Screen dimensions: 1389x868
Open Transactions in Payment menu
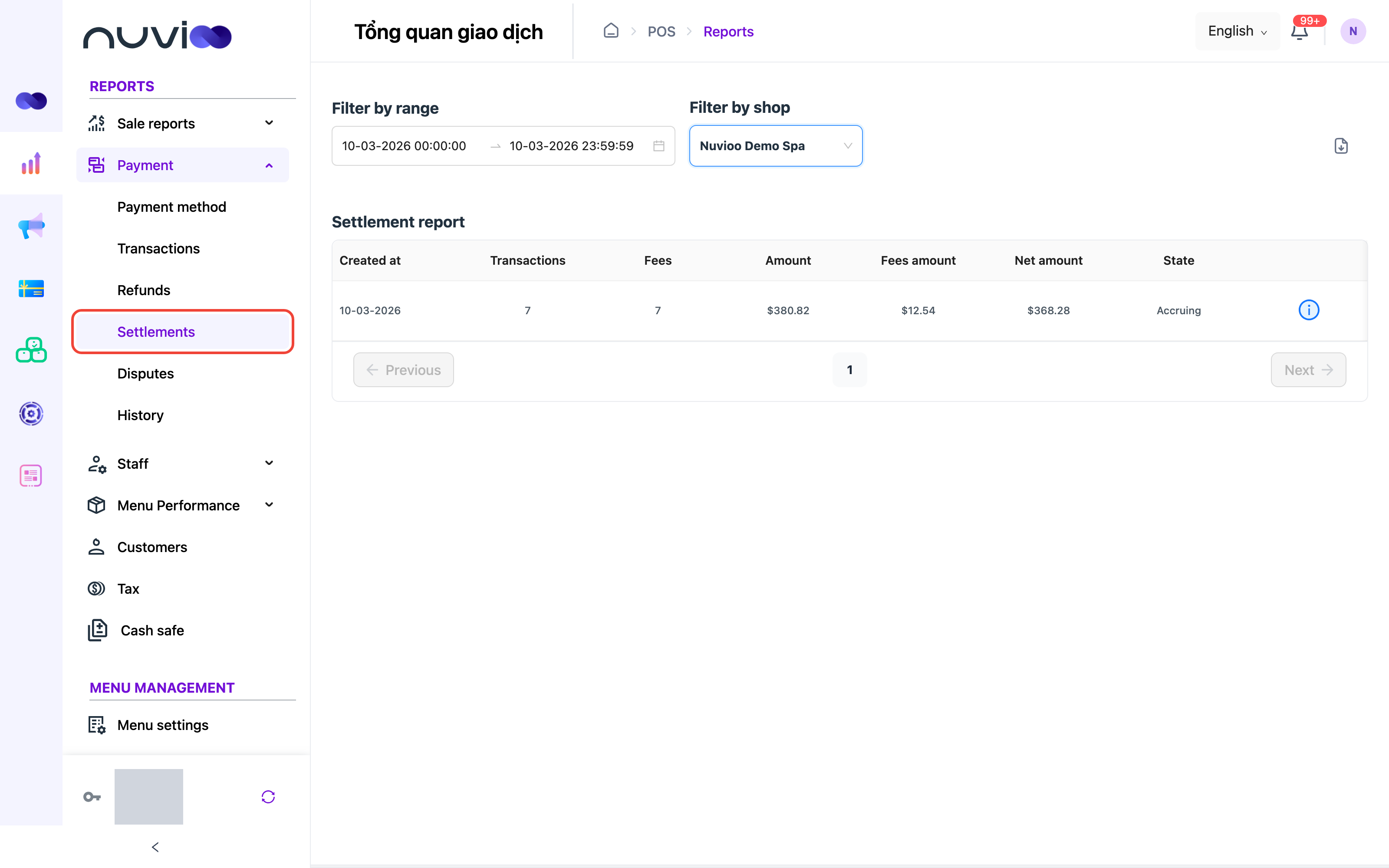point(158,249)
